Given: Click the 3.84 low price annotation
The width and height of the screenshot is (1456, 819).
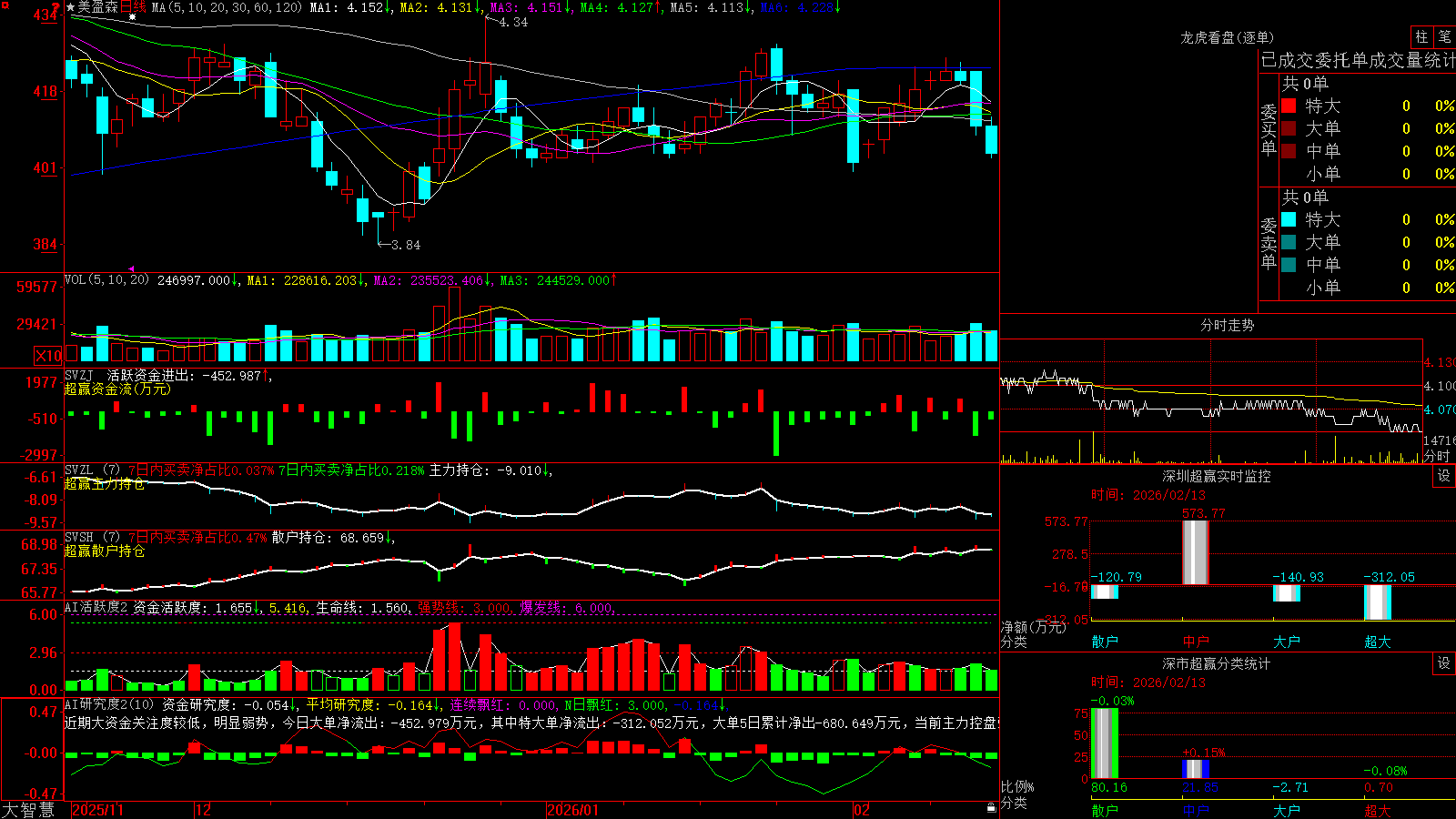Looking at the screenshot, I should pyautogui.click(x=406, y=245).
